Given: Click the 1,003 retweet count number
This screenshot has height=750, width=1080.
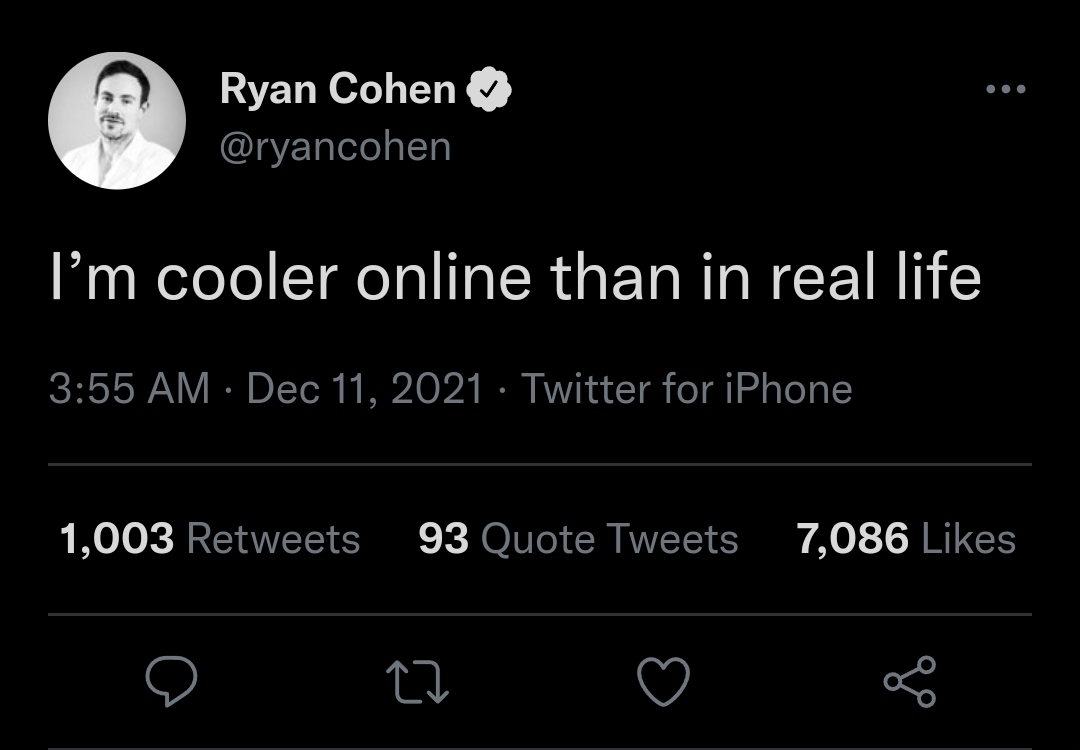Looking at the screenshot, I should pyautogui.click(x=116, y=540).
